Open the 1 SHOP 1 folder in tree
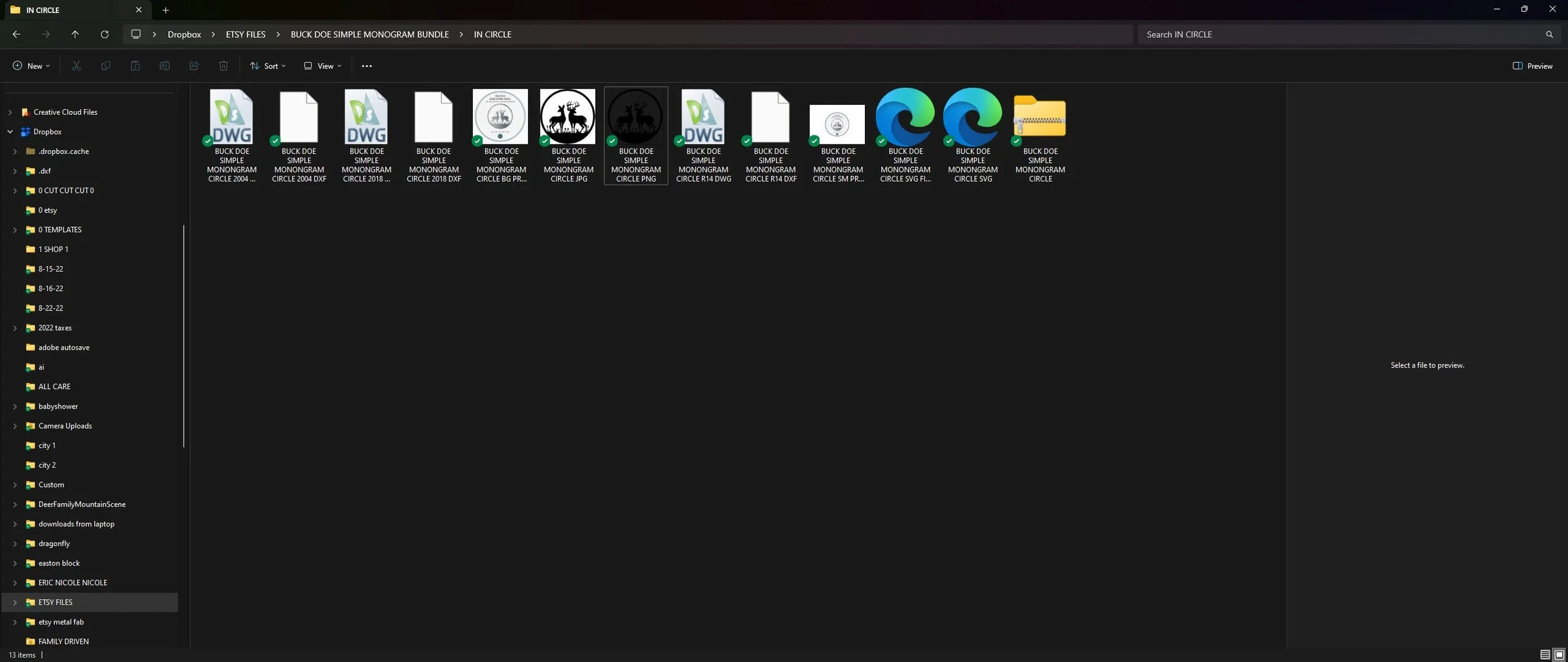Screen dimensions: 1568x662 tap(53, 250)
